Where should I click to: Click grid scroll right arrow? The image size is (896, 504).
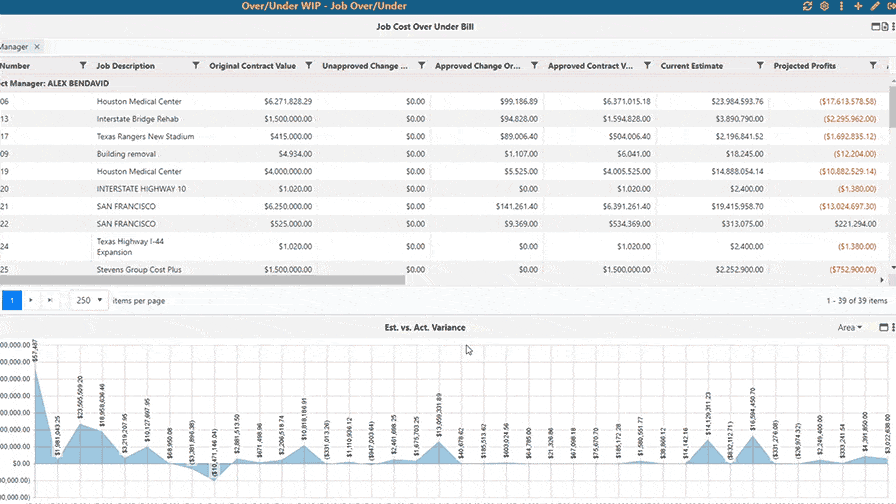click(882, 280)
